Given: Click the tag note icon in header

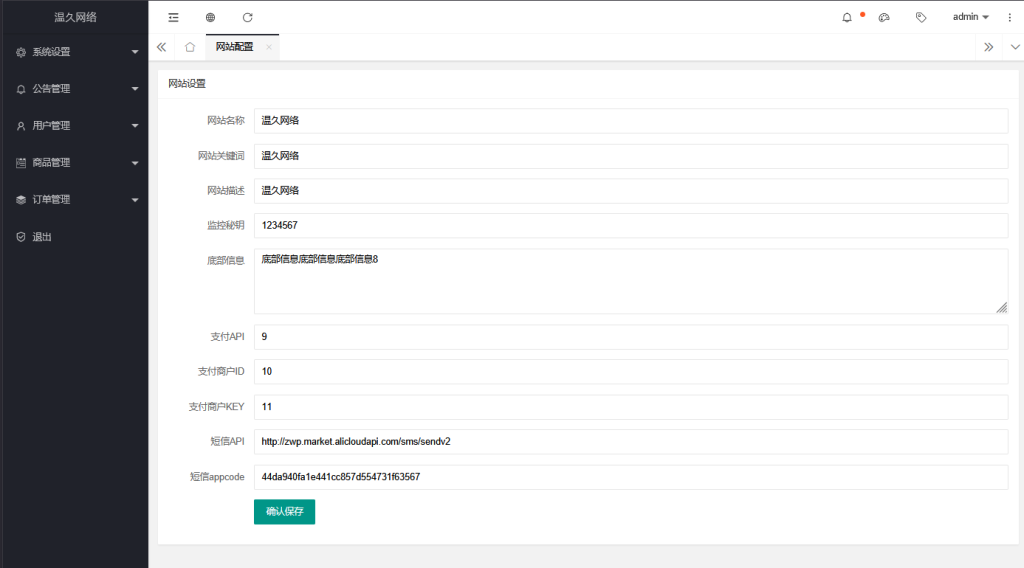Looking at the screenshot, I should (921, 17).
